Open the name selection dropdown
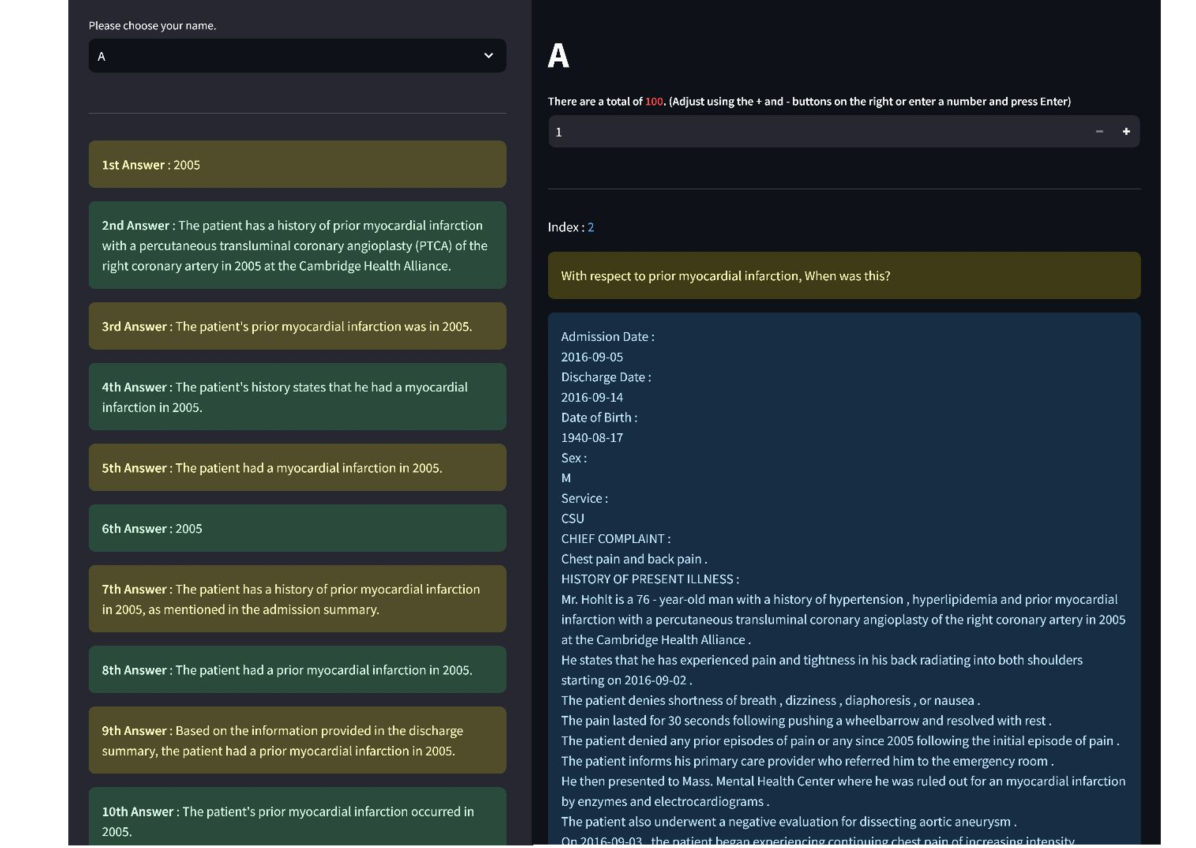The height and width of the screenshot is (848, 1196). pyautogui.click(x=285, y=56)
